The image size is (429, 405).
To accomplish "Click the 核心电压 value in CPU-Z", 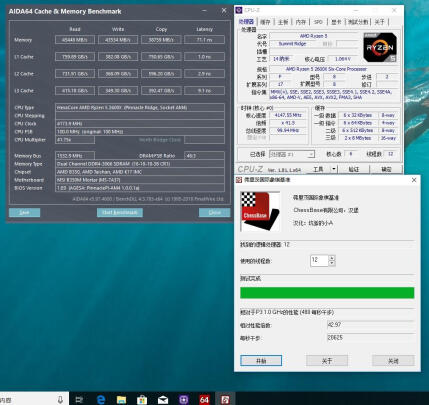I will point(343,59).
